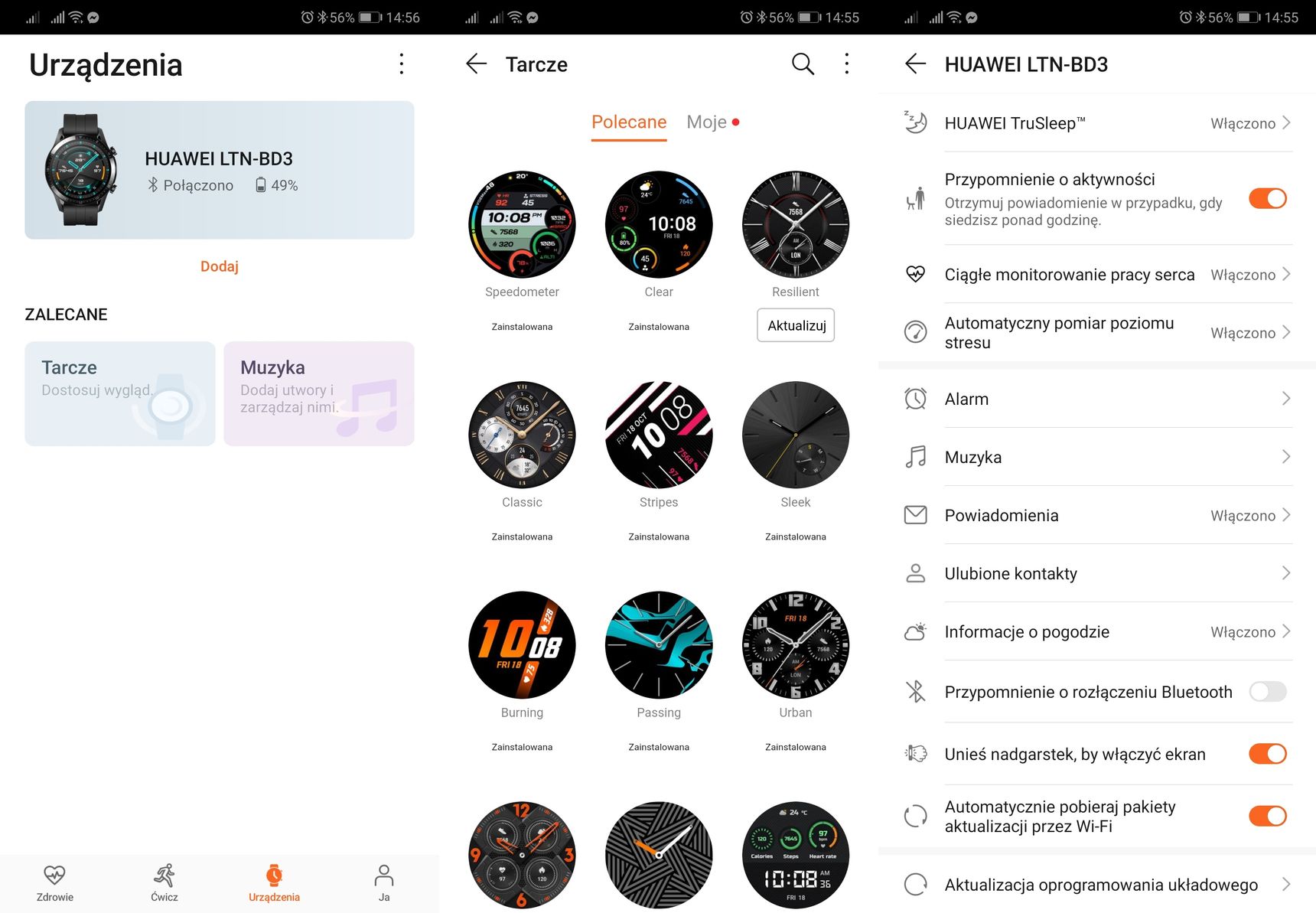
Task: Tap the Muzyka note icon in settings
Action: point(915,457)
